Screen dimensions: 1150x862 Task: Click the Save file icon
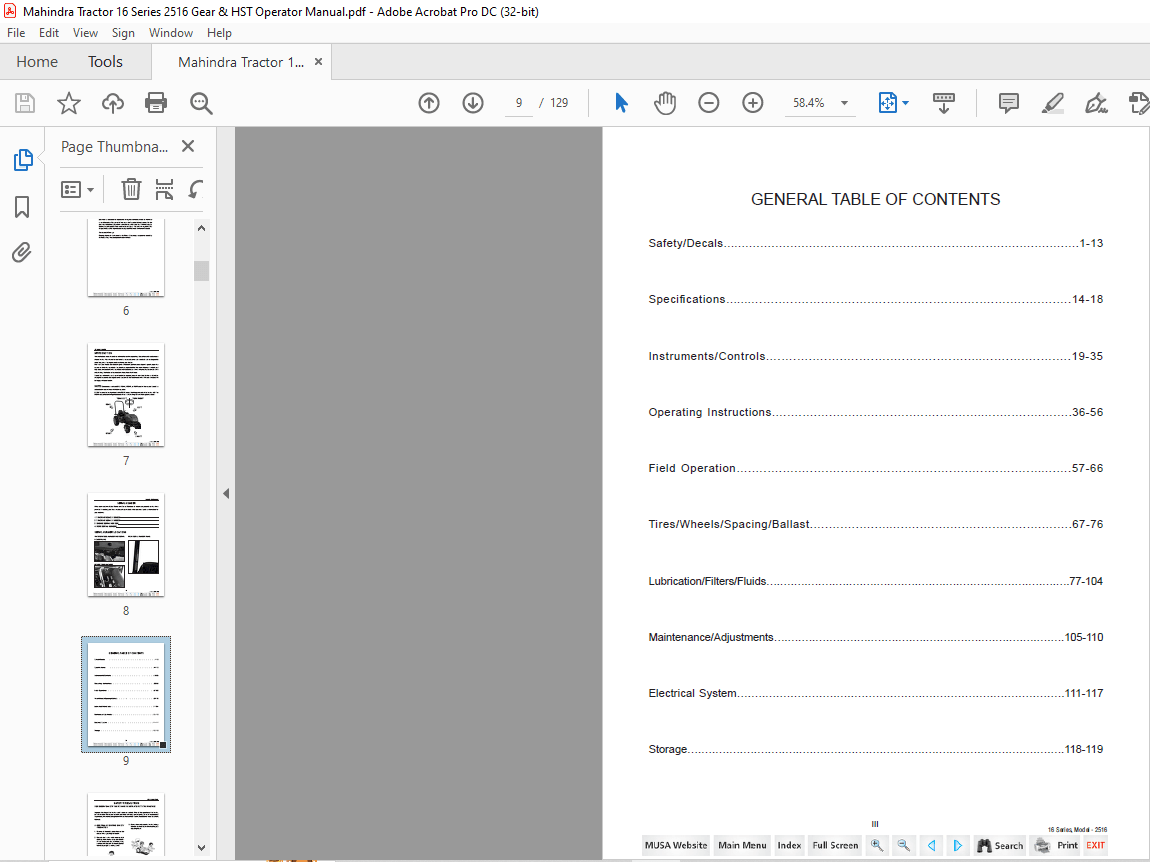25,103
